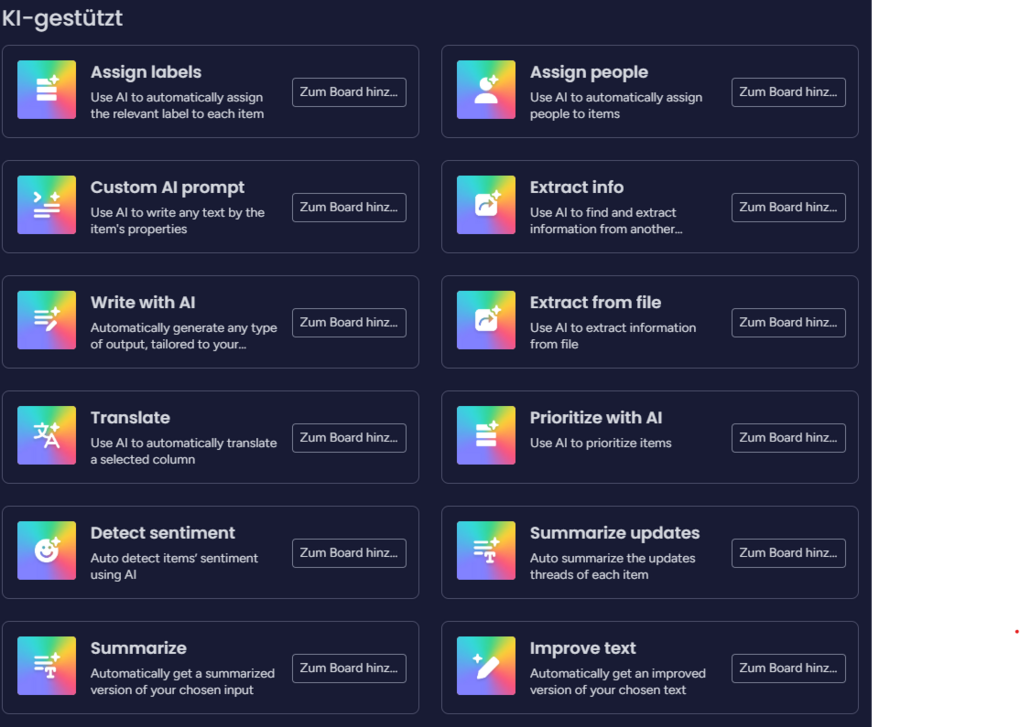Click the Prioritize with AI icon
Image resolution: width=1020 pixels, height=727 pixels.
[486, 435]
